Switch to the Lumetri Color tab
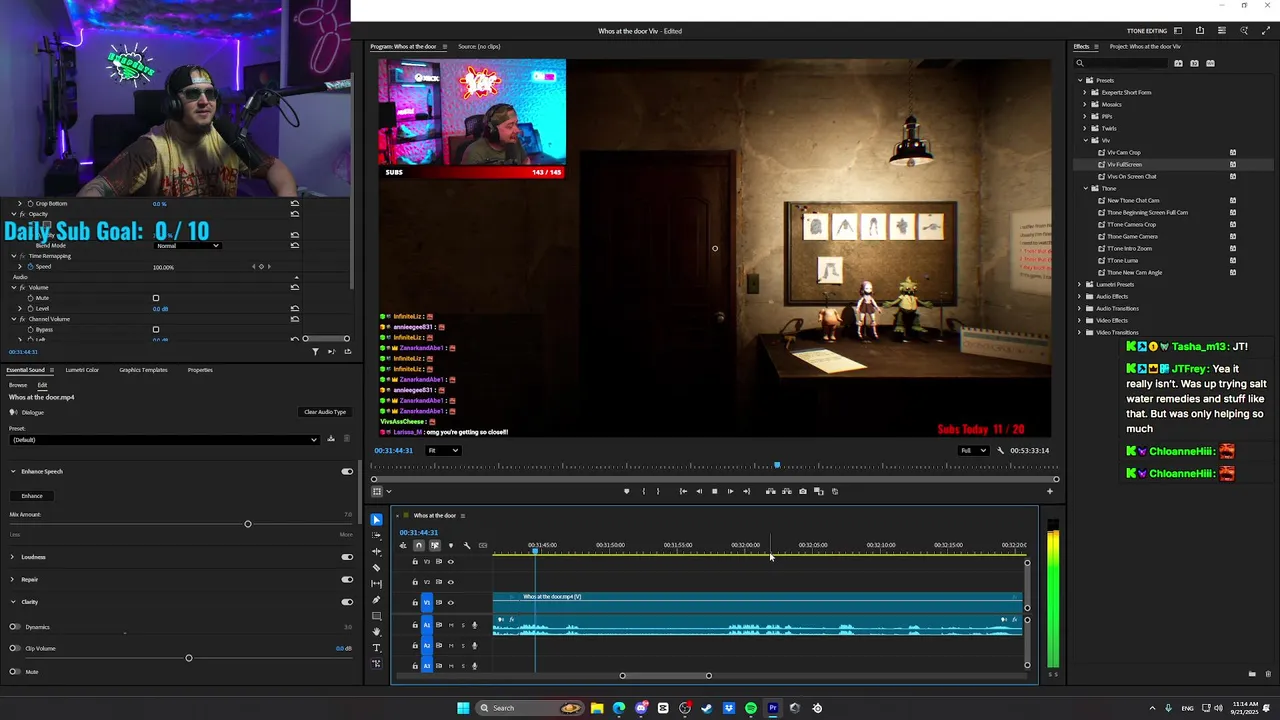Viewport: 1280px width, 720px height. [82, 370]
